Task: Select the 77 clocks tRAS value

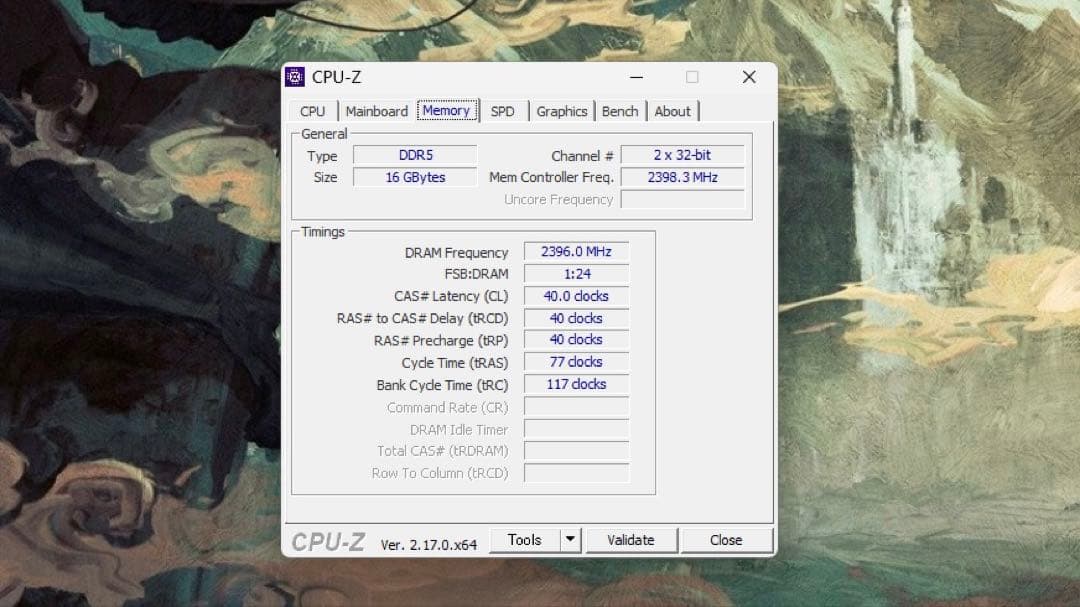Action: (577, 362)
